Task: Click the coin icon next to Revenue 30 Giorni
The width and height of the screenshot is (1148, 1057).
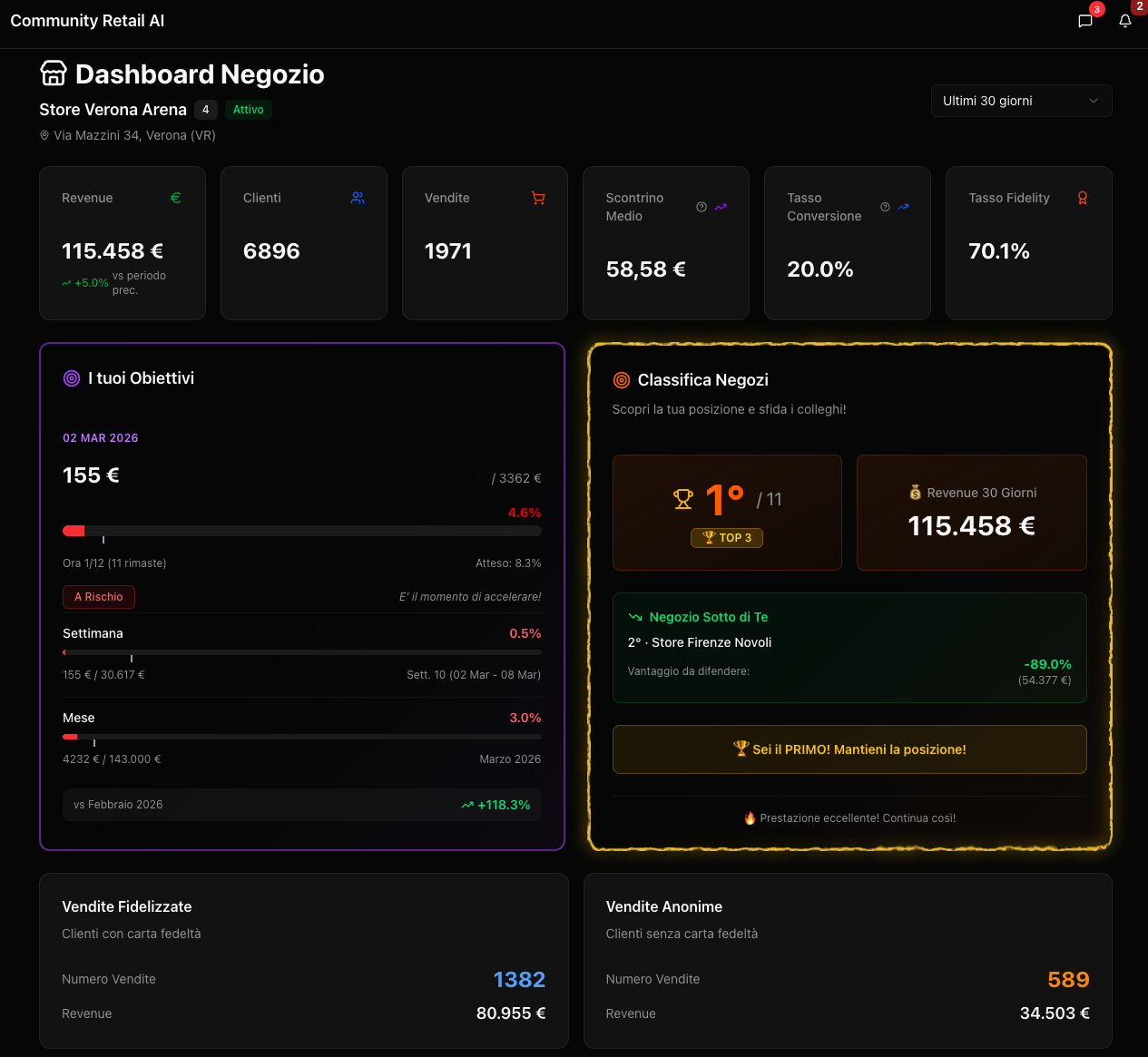Action: tap(913, 492)
